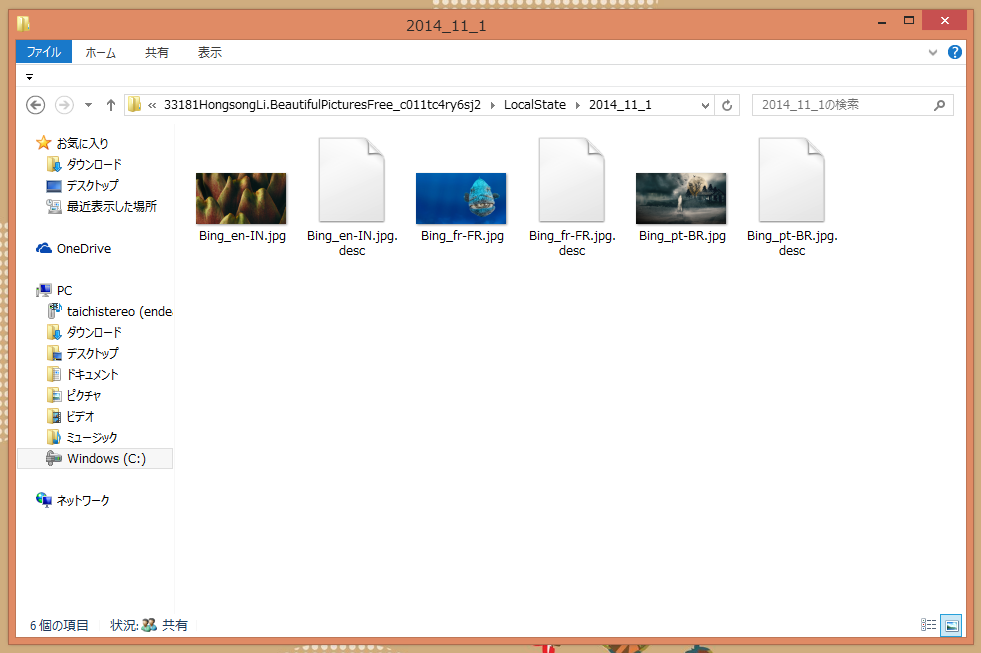
Task: Refresh the folder view
Action: pyautogui.click(x=727, y=105)
